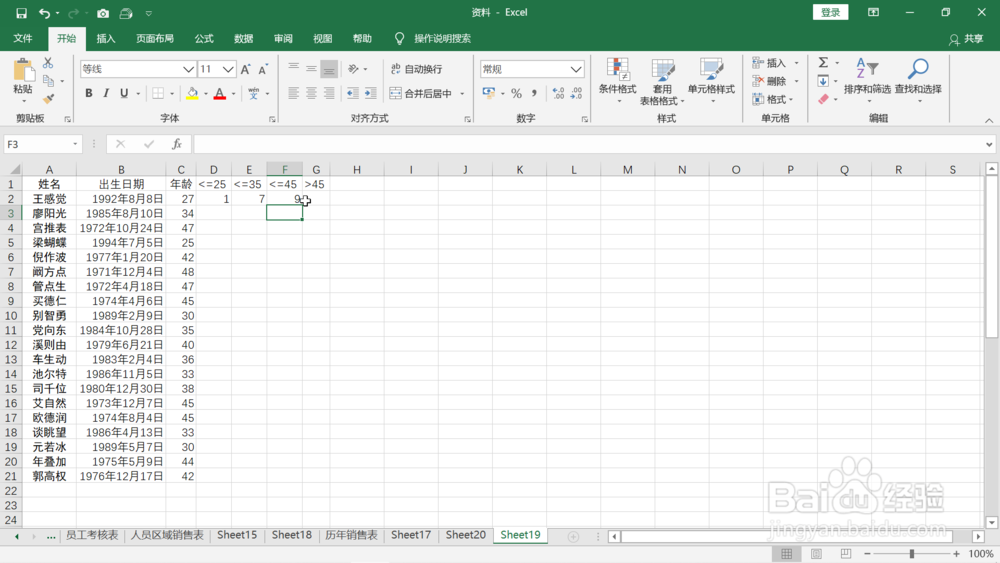Expand formula bar chevron
Viewport: 1000px width, 563px height.
(989, 144)
